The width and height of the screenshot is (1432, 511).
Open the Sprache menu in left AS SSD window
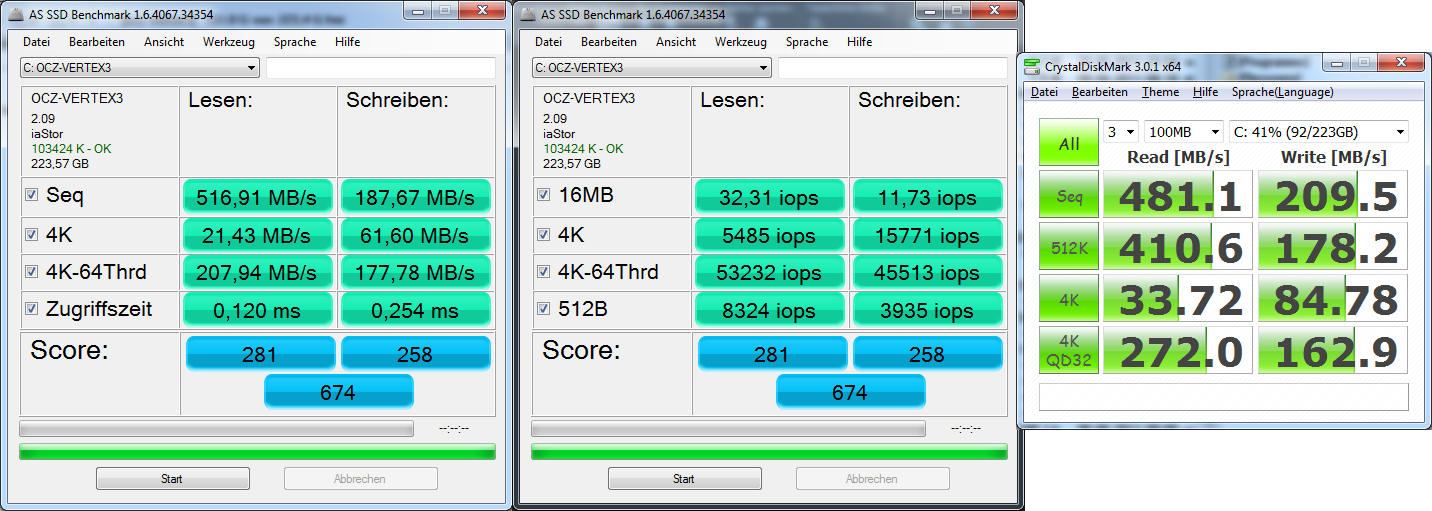pyautogui.click(x=295, y=42)
